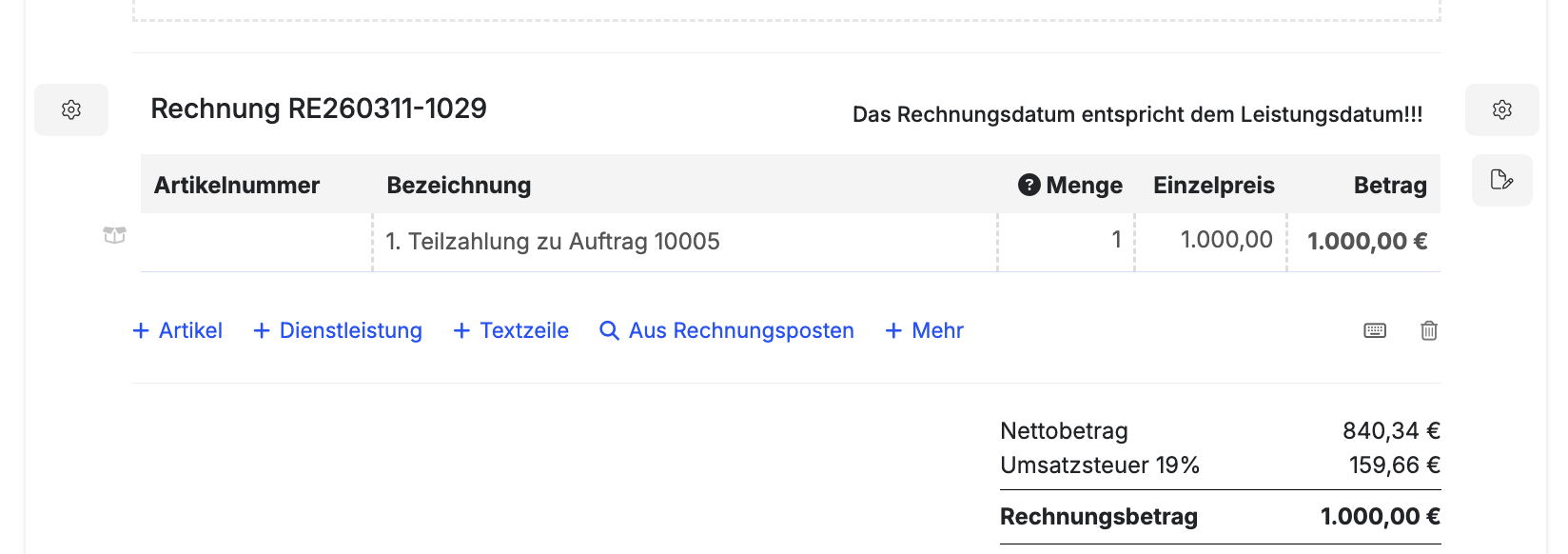1568x554 pixels.
Task: Click the Betrag cell in the line item
Action: click(1366, 242)
